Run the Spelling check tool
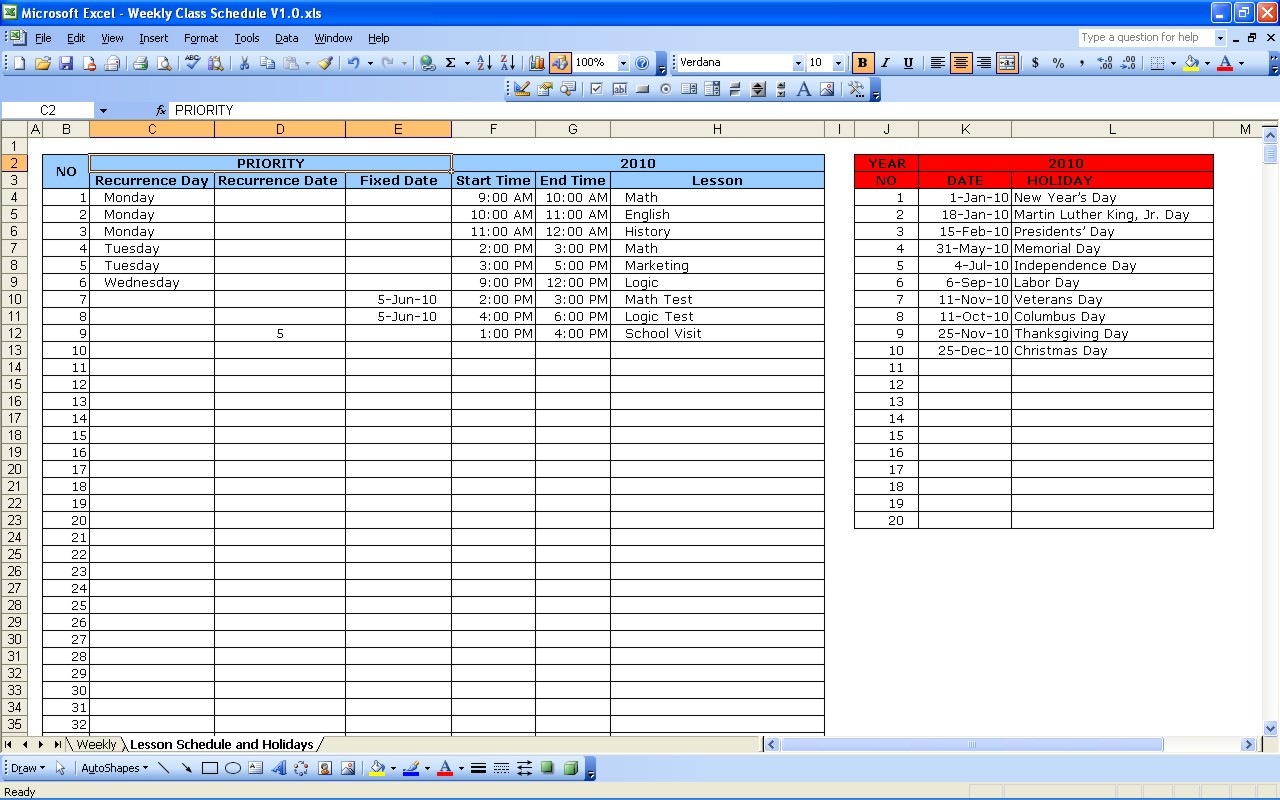Viewport: 1280px width, 800px height. [x=190, y=62]
